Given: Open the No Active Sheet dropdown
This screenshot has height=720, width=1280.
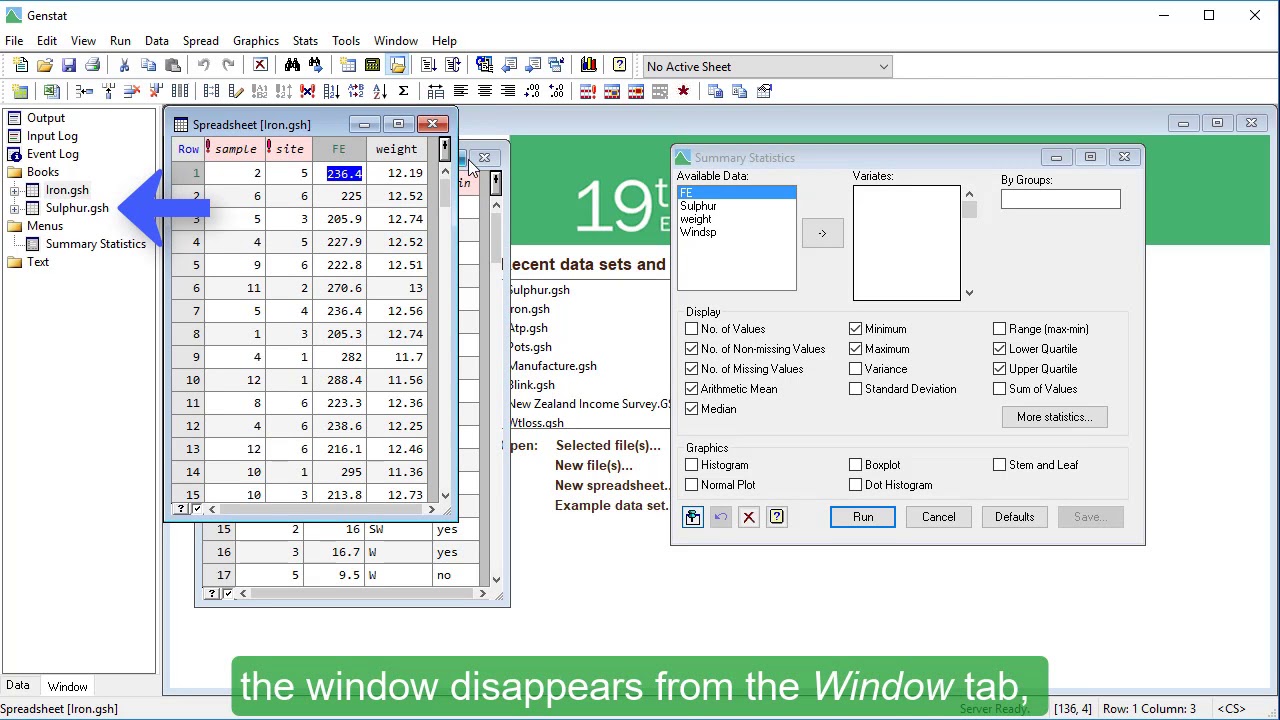Looking at the screenshot, I should click(x=766, y=67).
